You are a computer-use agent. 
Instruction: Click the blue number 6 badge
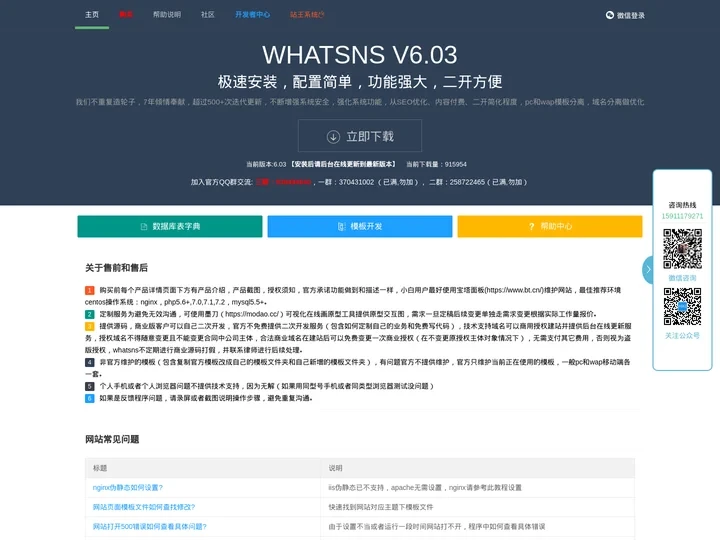click(90, 398)
